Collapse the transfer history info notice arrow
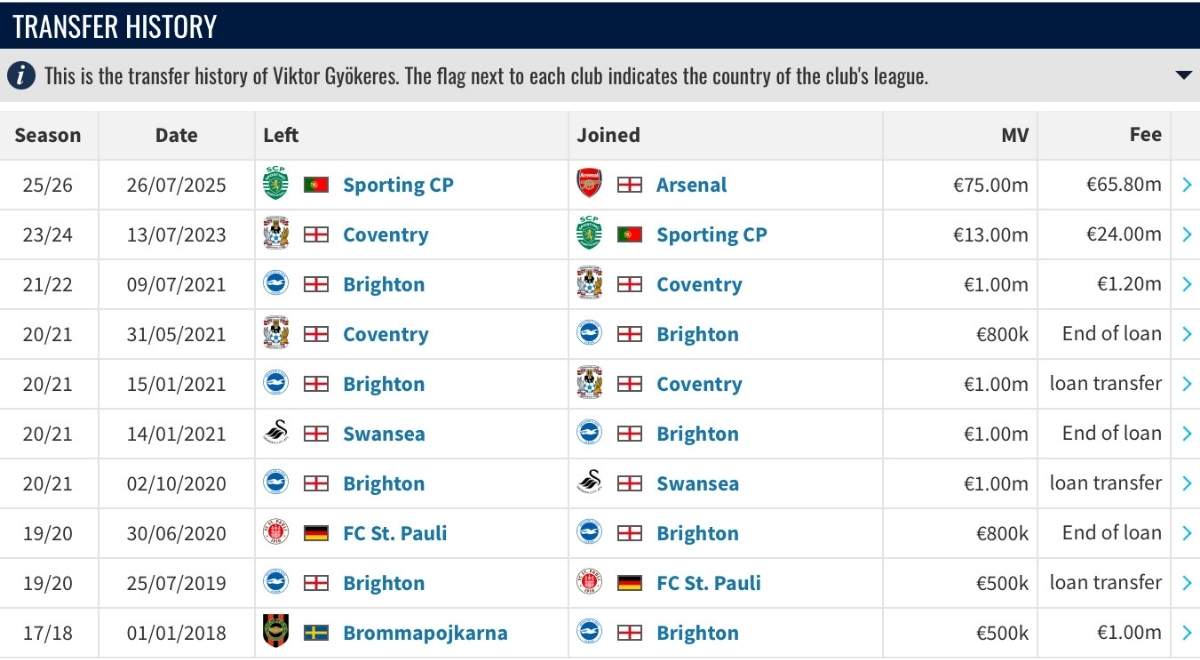 [1184, 75]
